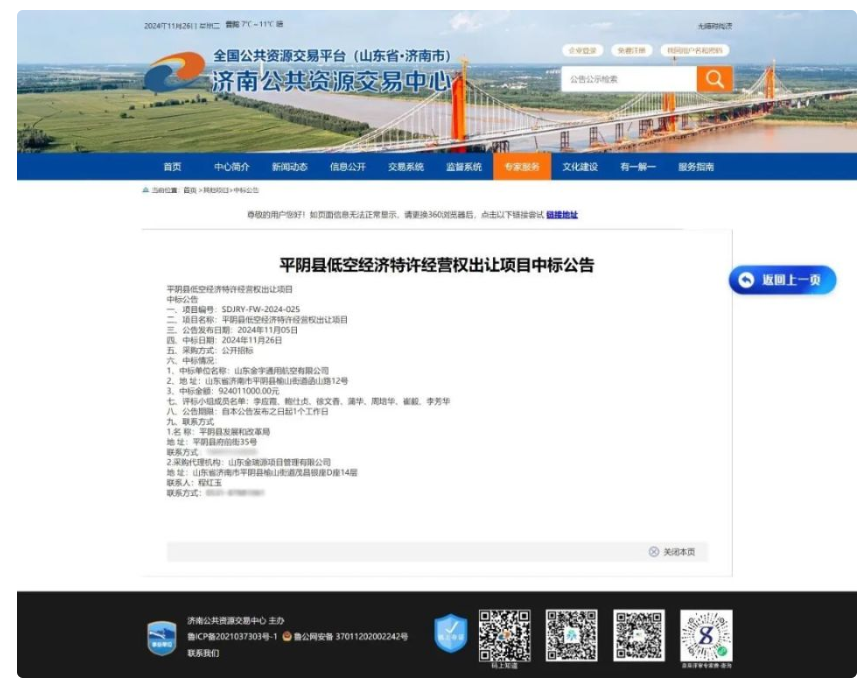866x686 pixels.
Task: Click the 企业登录 button
Action: [x=582, y=50]
